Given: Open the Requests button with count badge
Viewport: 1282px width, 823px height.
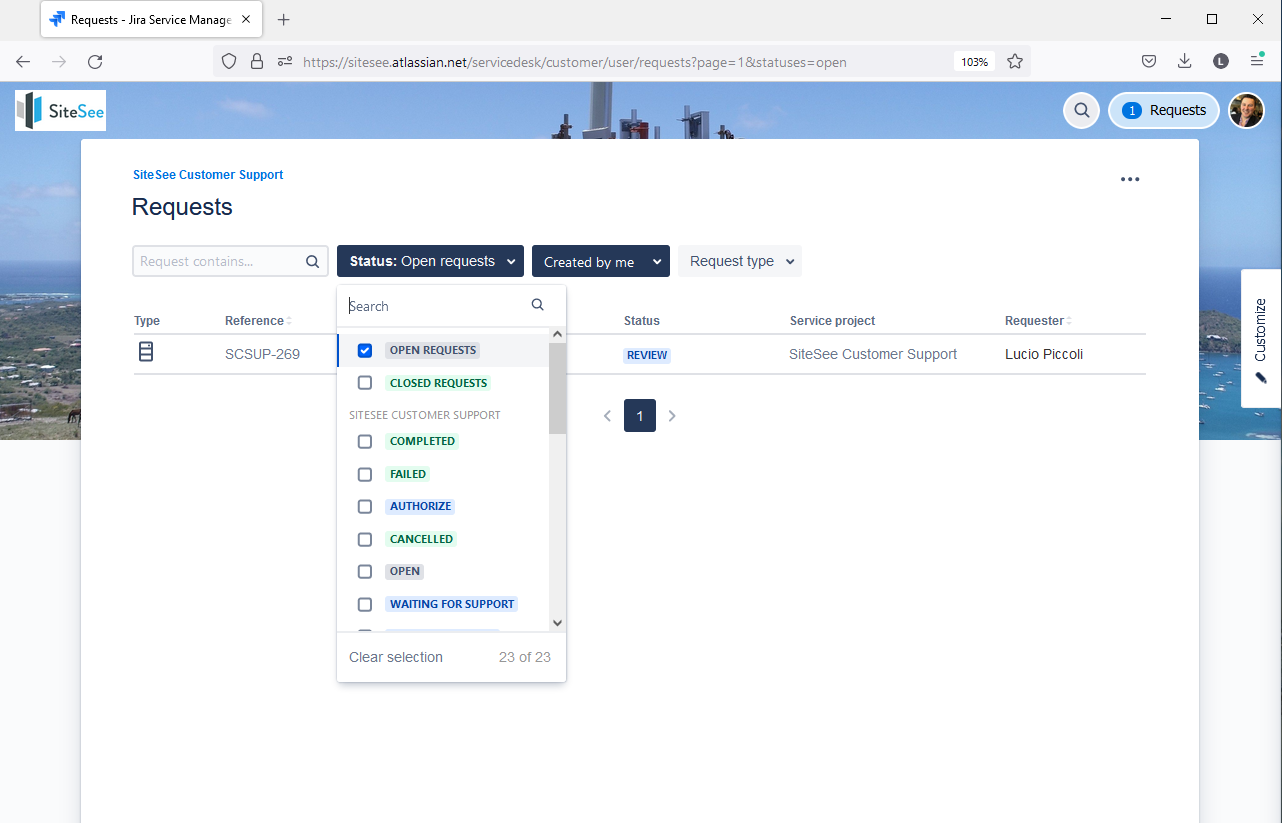Looking at the screenshot, I should [1164, 111].
